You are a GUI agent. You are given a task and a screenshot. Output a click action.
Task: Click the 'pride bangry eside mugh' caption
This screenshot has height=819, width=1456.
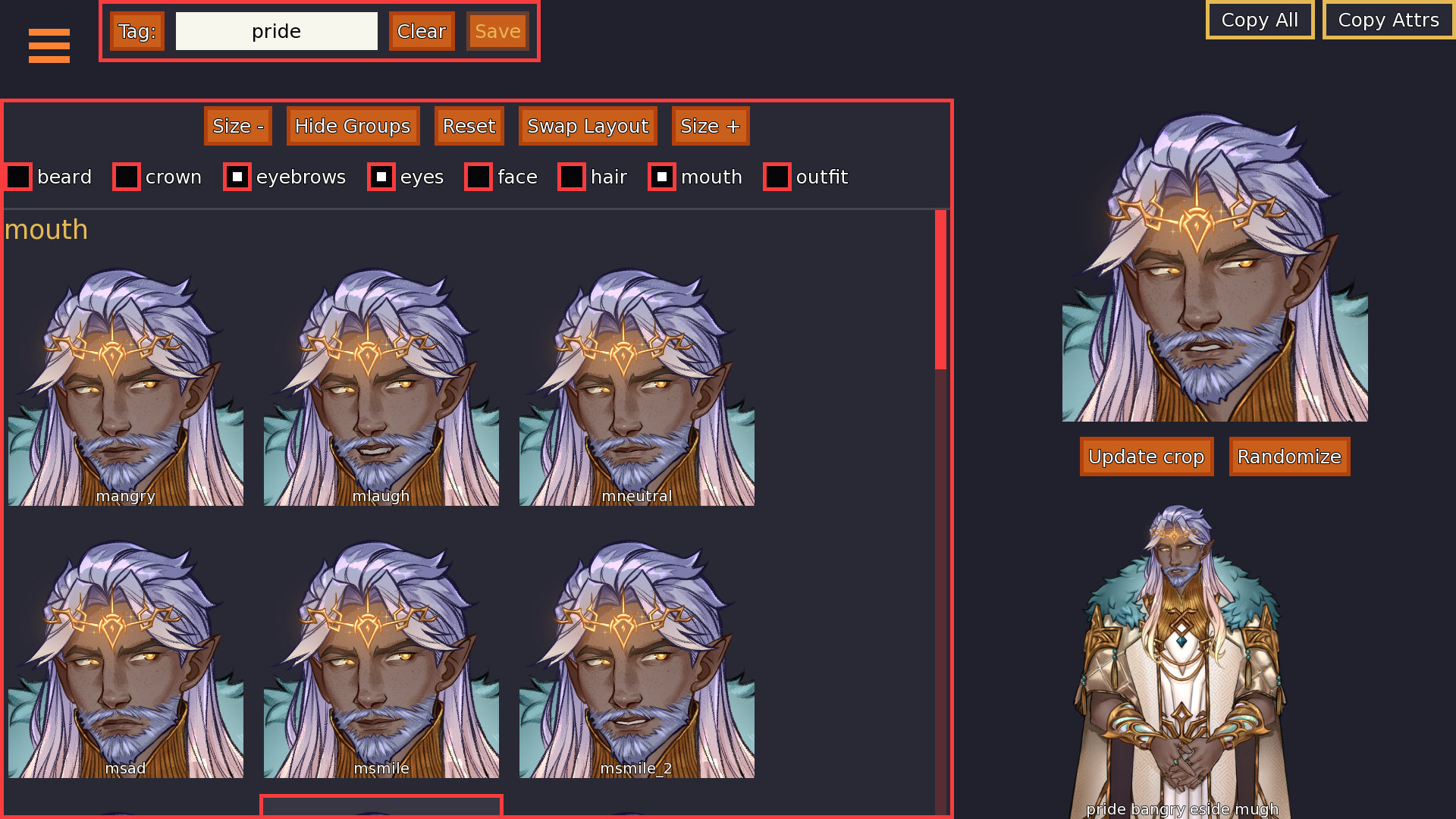[x=1181, y=809]
